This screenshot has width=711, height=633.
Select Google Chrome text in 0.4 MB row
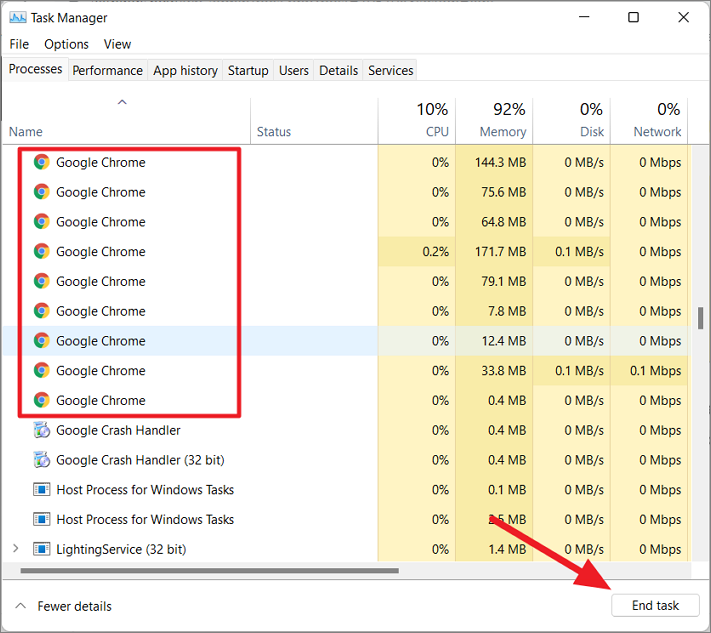tap(101, 400)
